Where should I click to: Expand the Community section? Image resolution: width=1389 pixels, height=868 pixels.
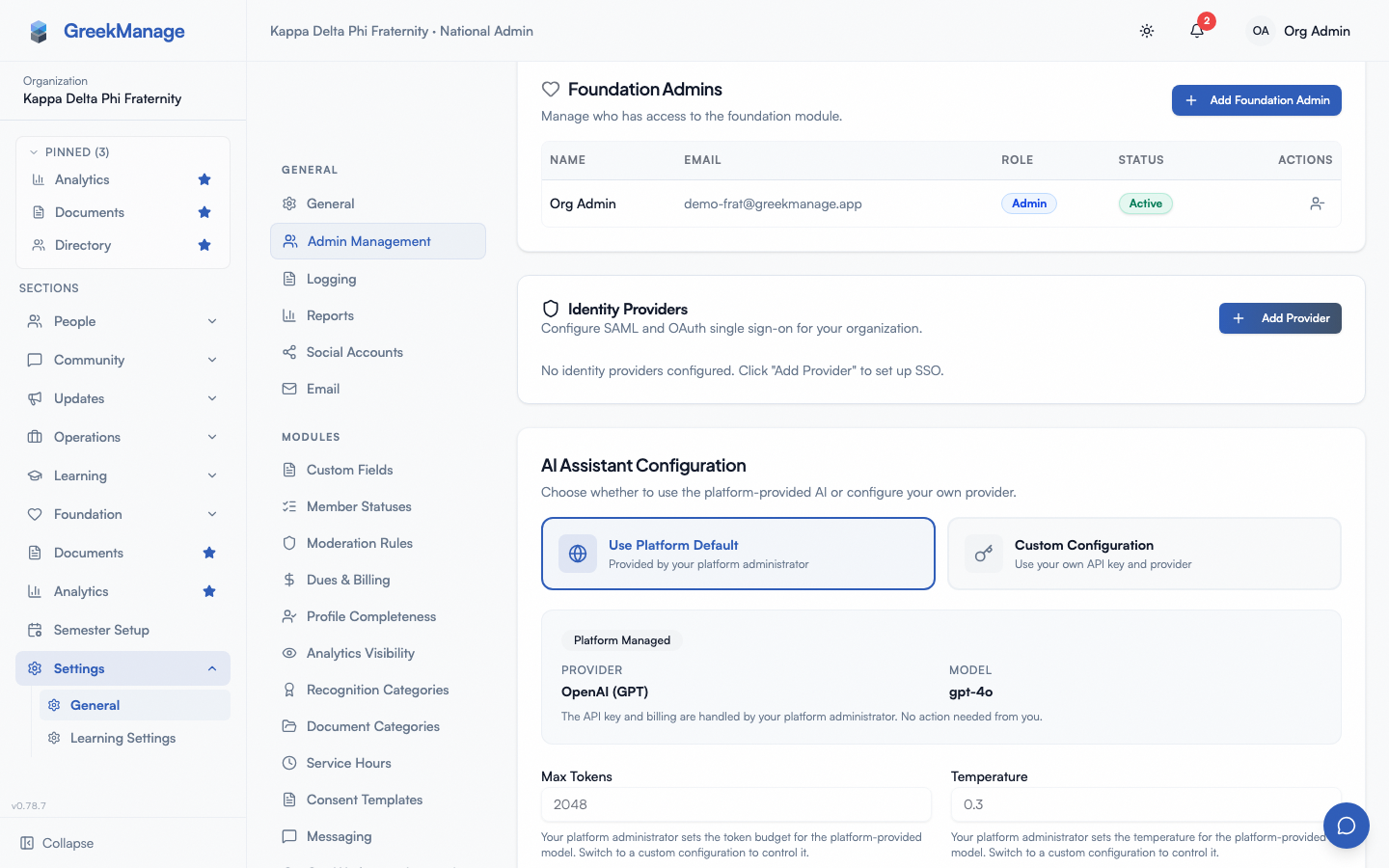(123, 360)
